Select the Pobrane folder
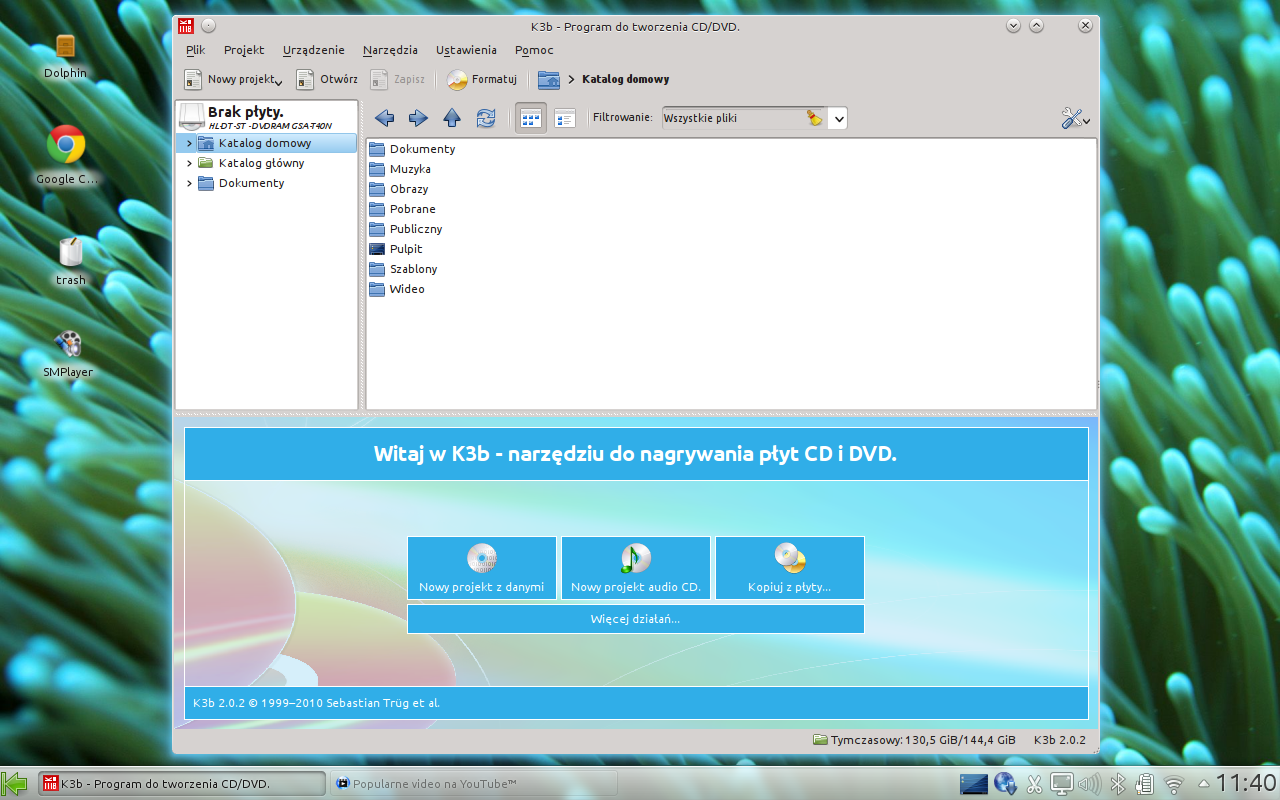This screenshot has height=800, width=1280. click(x=402, y=209)
